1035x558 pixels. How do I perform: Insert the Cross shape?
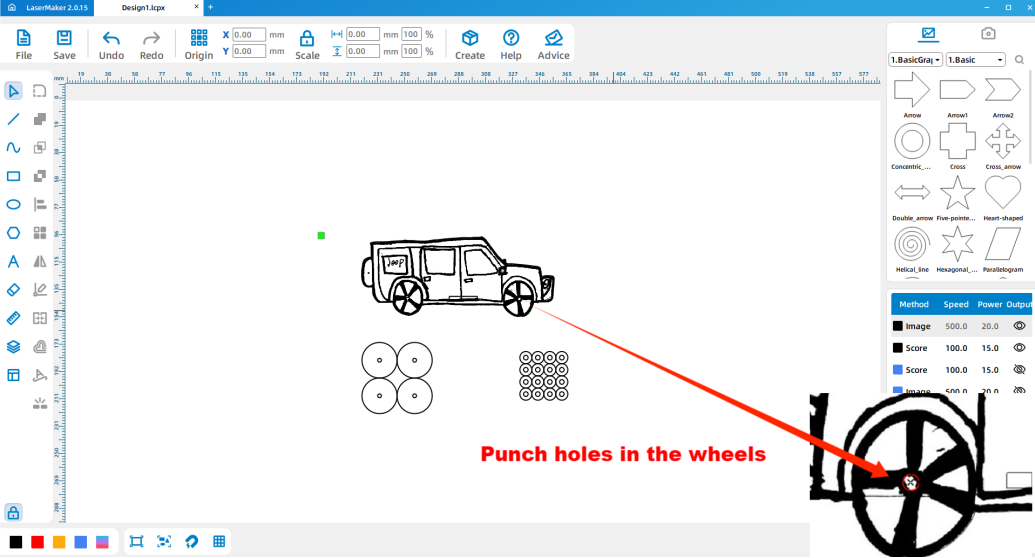point(957,141)
